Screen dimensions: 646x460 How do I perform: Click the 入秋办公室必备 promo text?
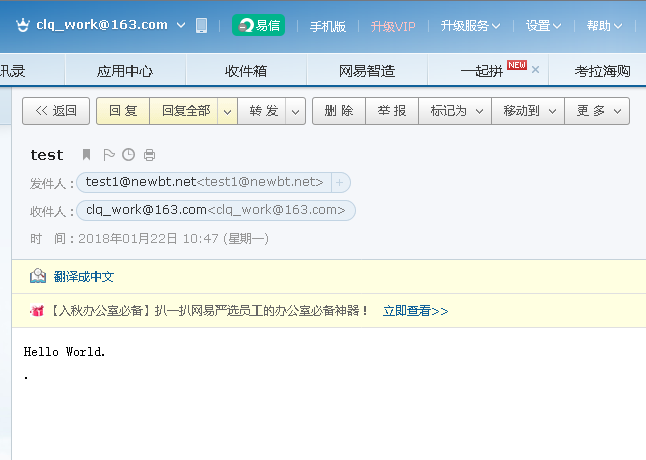coord(210,311)
